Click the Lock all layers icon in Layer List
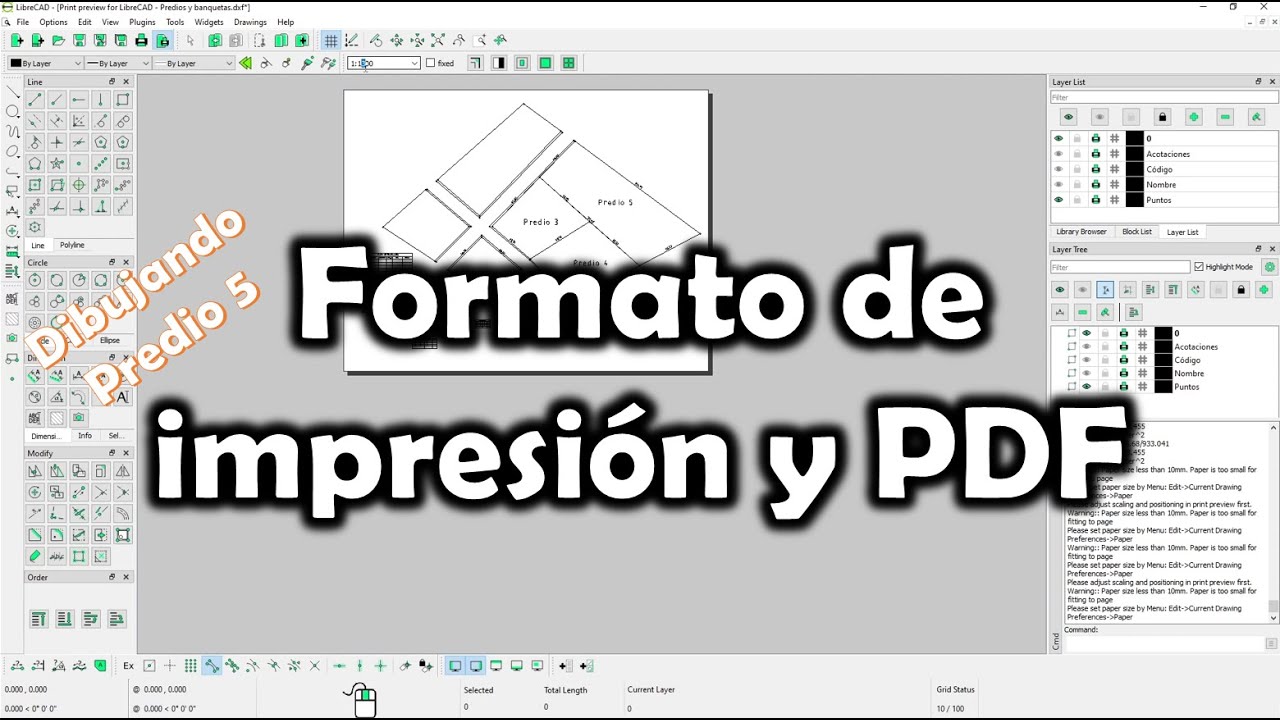 point(1162,117)
